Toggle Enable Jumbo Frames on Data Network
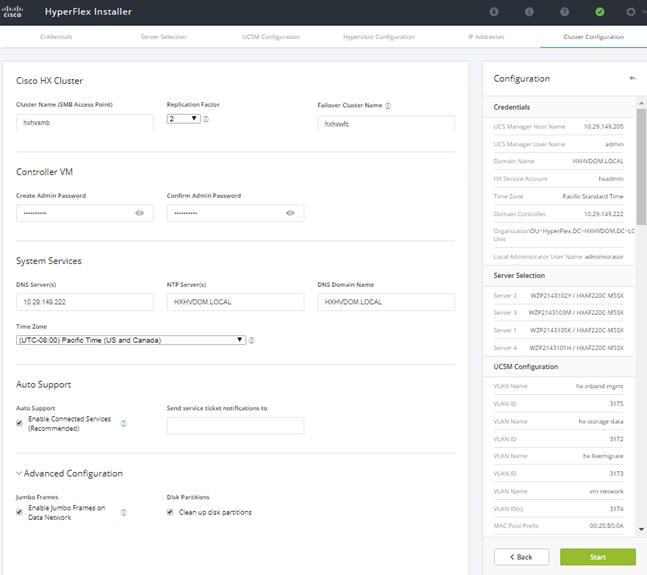Screen dimensions: 647x575 point(19,512)
